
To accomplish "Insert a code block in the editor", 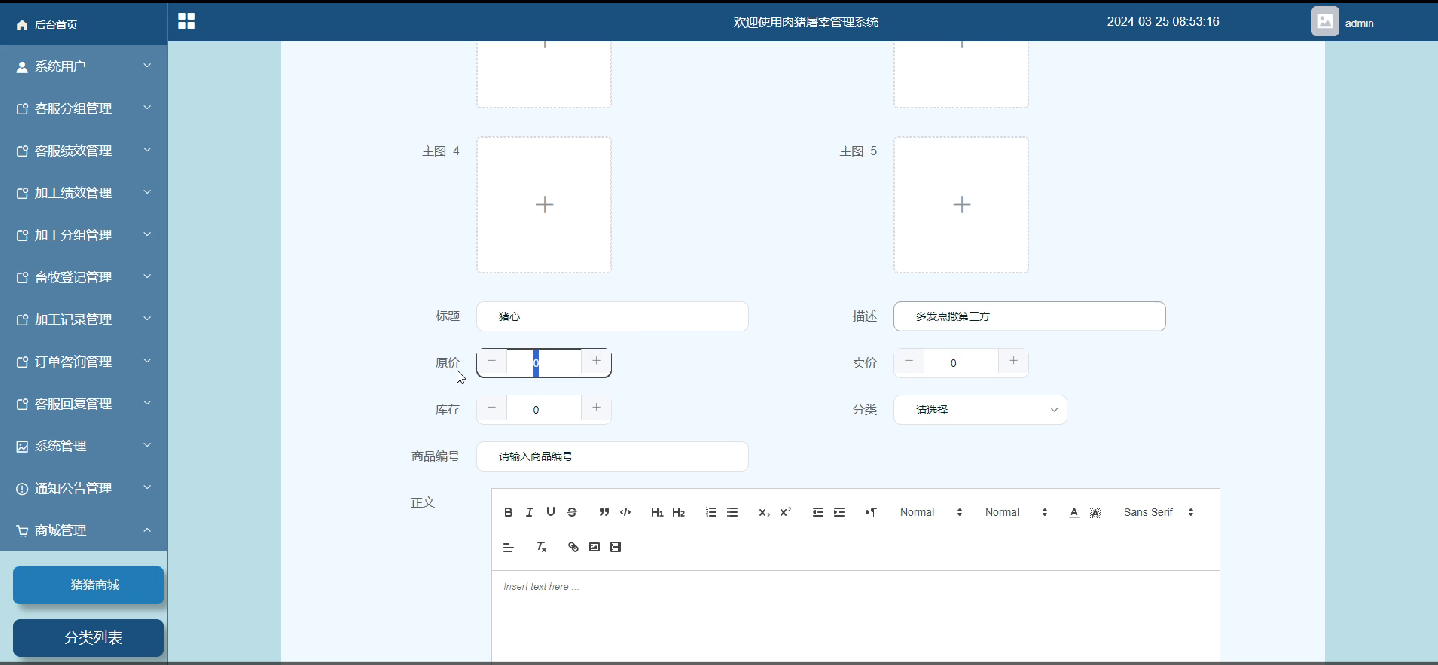I will pyautogui.click(x=625, y=512).
